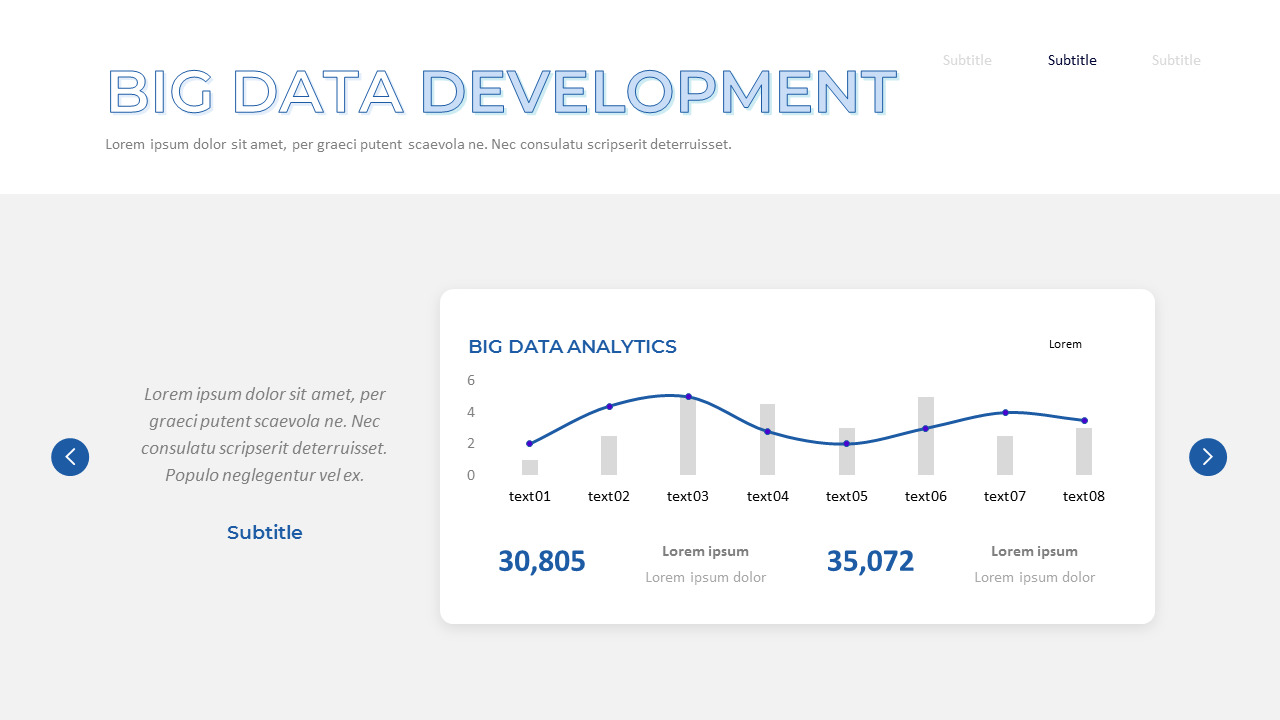Select the BIG DATA ANALYTICS heading

[x=572, y=346]
